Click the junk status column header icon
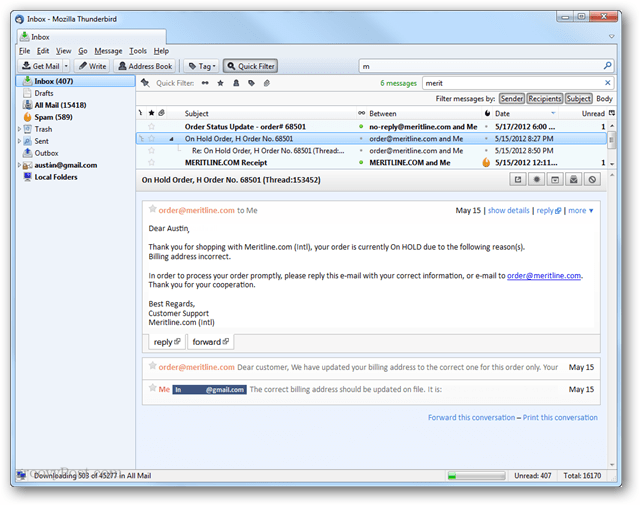 487,113
